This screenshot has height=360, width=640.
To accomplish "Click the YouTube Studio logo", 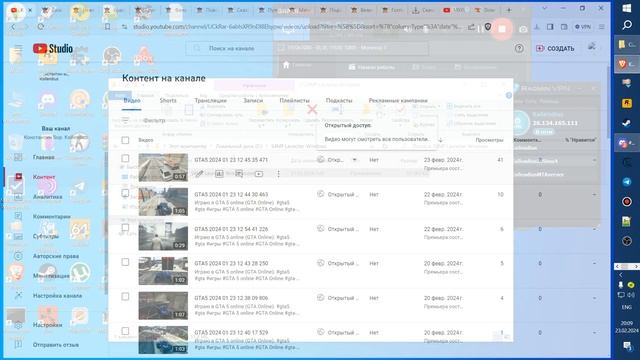I will coord(53,49).
